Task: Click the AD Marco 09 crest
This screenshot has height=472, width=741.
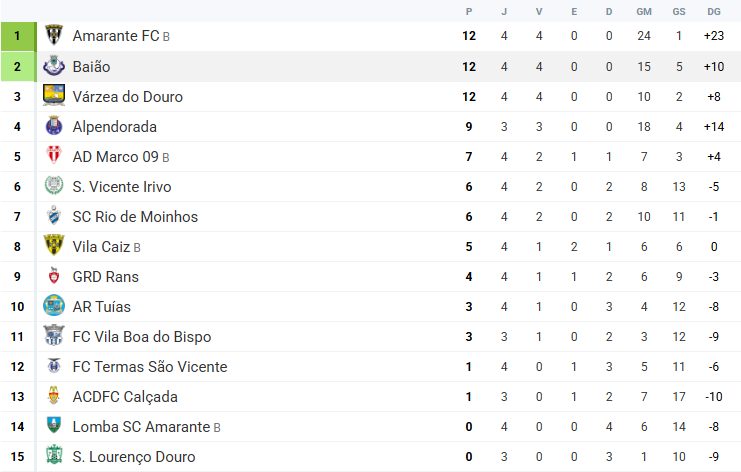Action: coord(54,156)
